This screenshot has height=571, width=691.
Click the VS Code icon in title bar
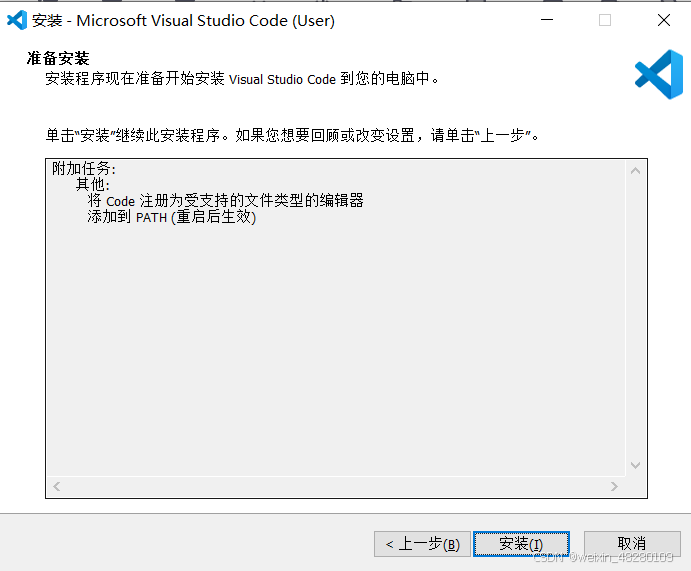pyautogui.click(x=17, y=20)
